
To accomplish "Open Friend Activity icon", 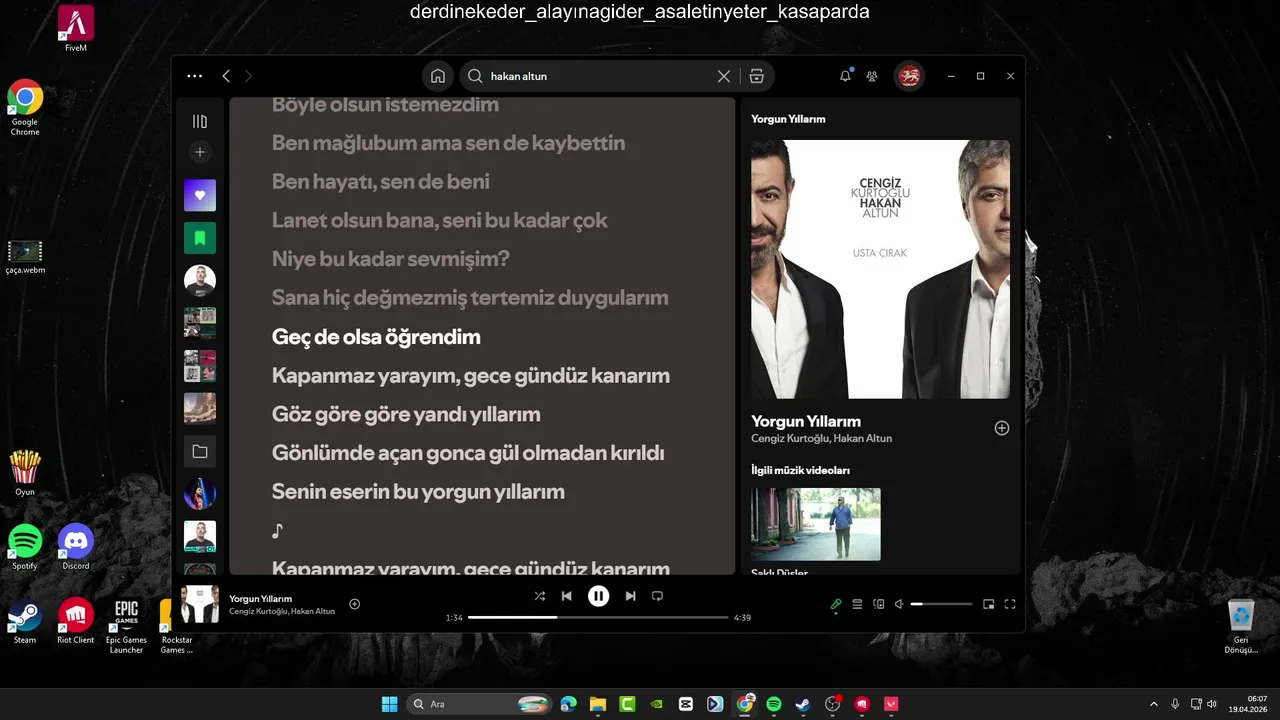I will [x=872, y=76].
